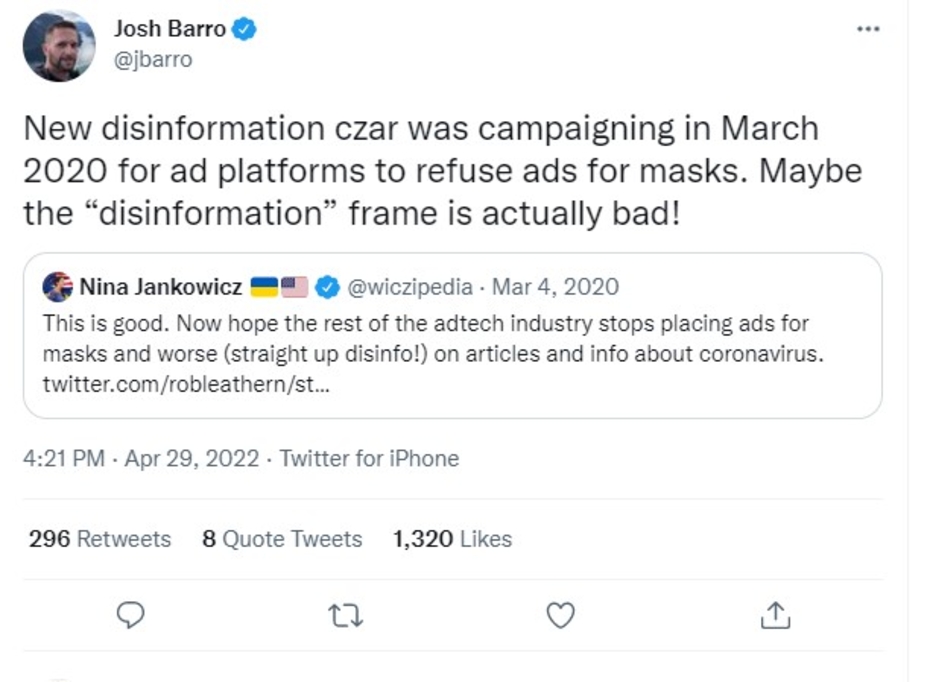Open Nina Jankowicz's name in quoted tweet
The image size is (930, 682).
pos(160,288)
